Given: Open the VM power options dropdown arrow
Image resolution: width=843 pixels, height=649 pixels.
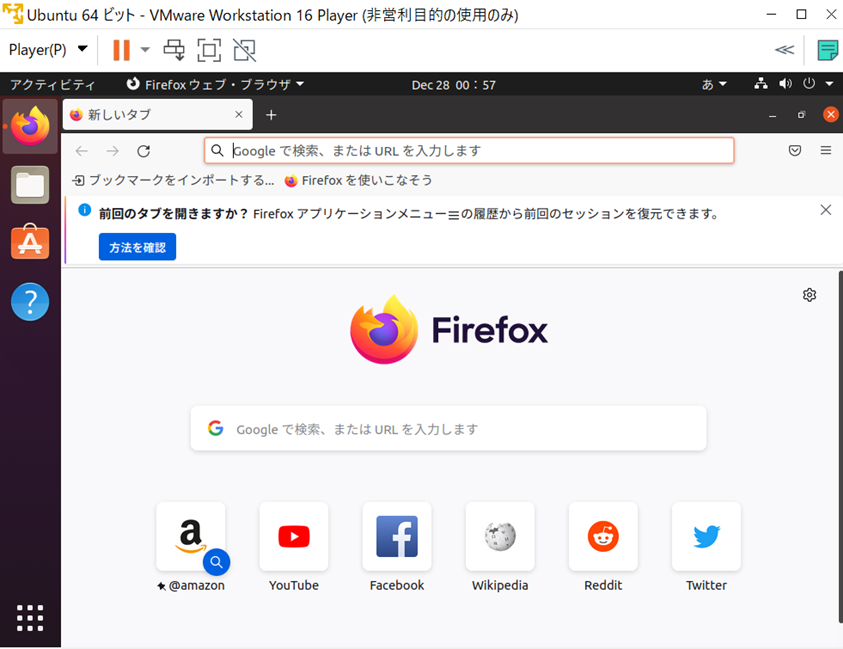Looking at the screenshot, I should 145,50.
